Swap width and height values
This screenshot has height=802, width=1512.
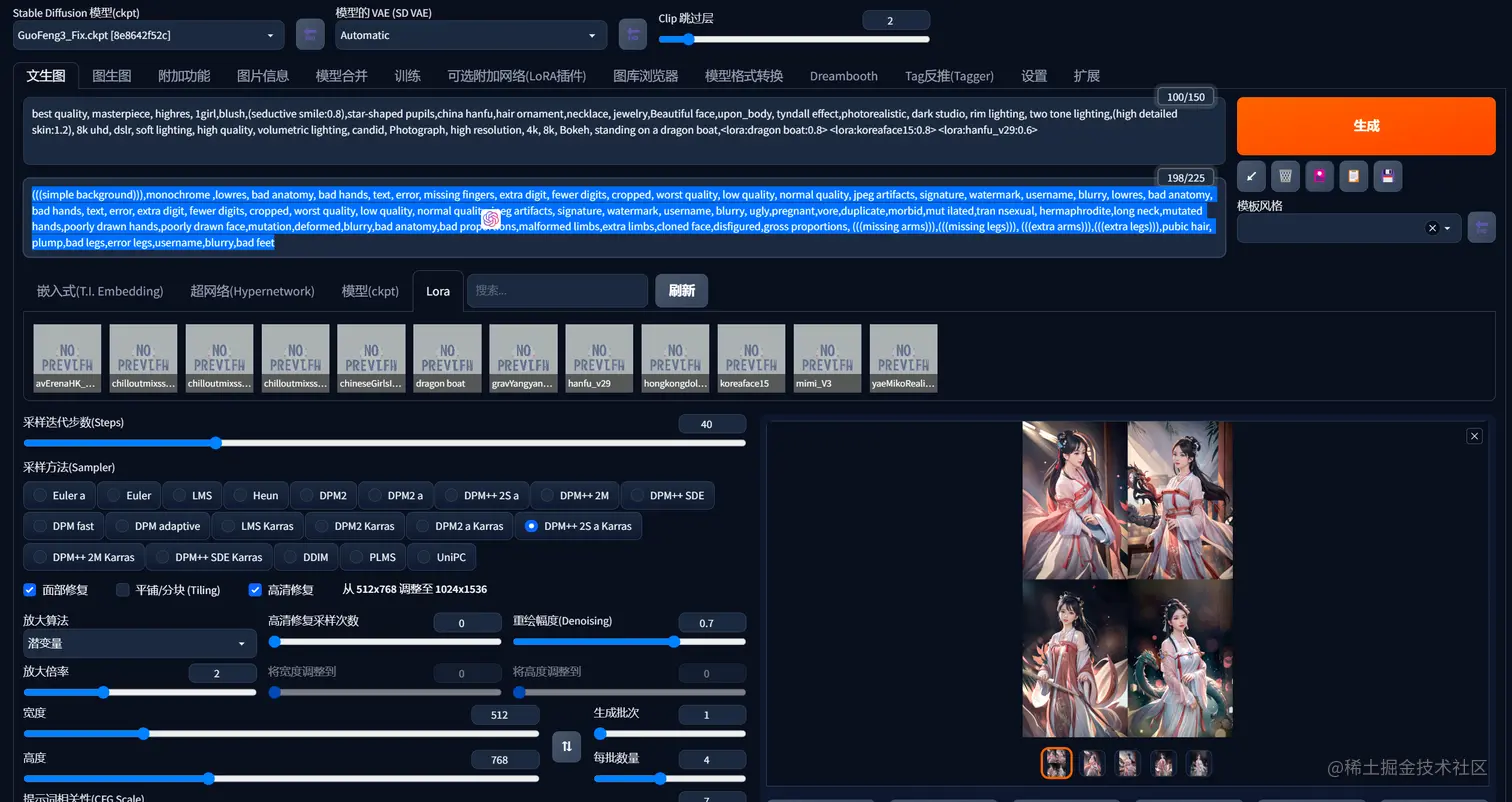coord(567,746)
